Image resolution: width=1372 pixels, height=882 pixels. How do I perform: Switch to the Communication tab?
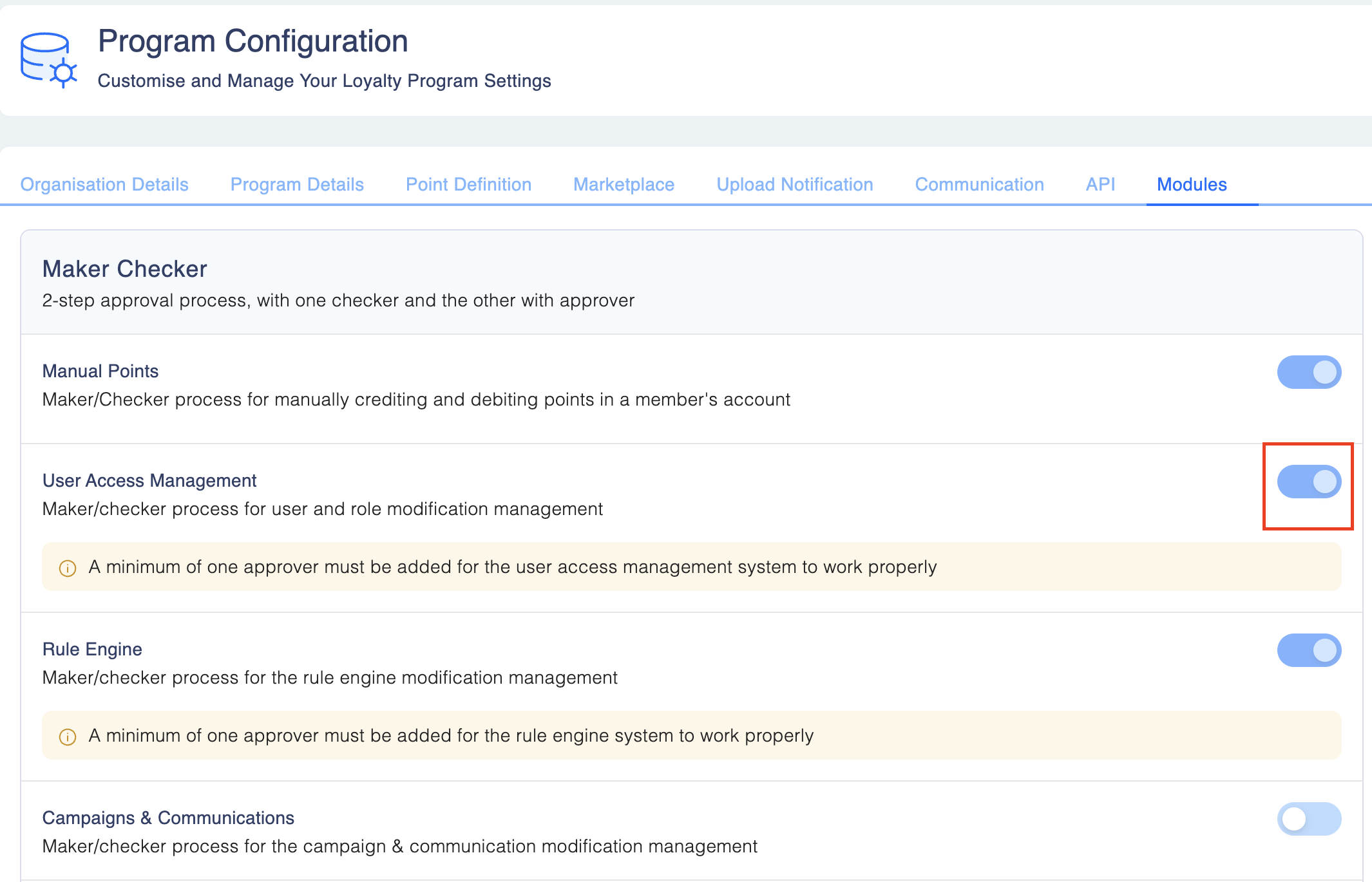(x=979, y=185)
